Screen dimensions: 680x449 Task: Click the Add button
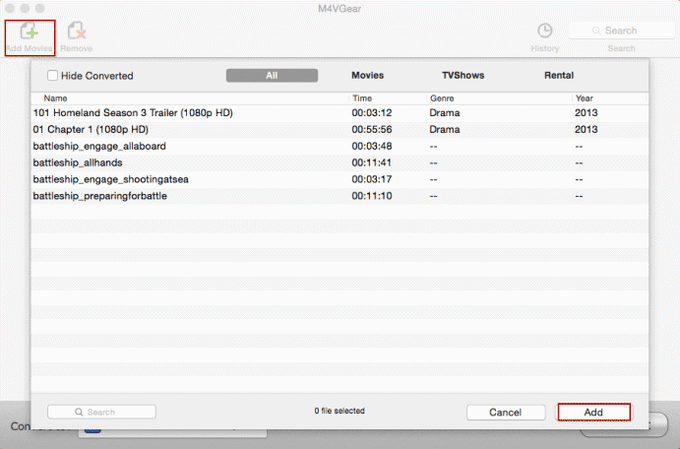click(x=594, y=412)
